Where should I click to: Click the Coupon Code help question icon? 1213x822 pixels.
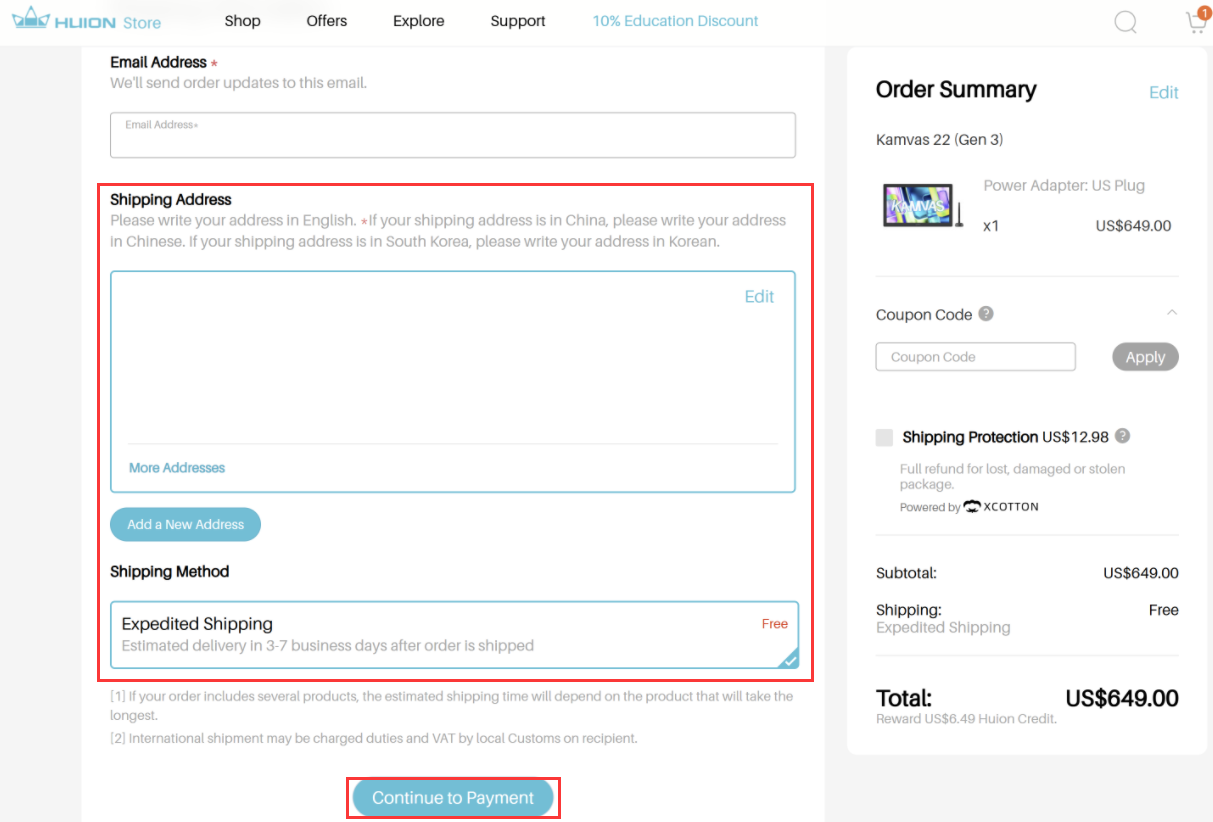(x=986, y=313)
